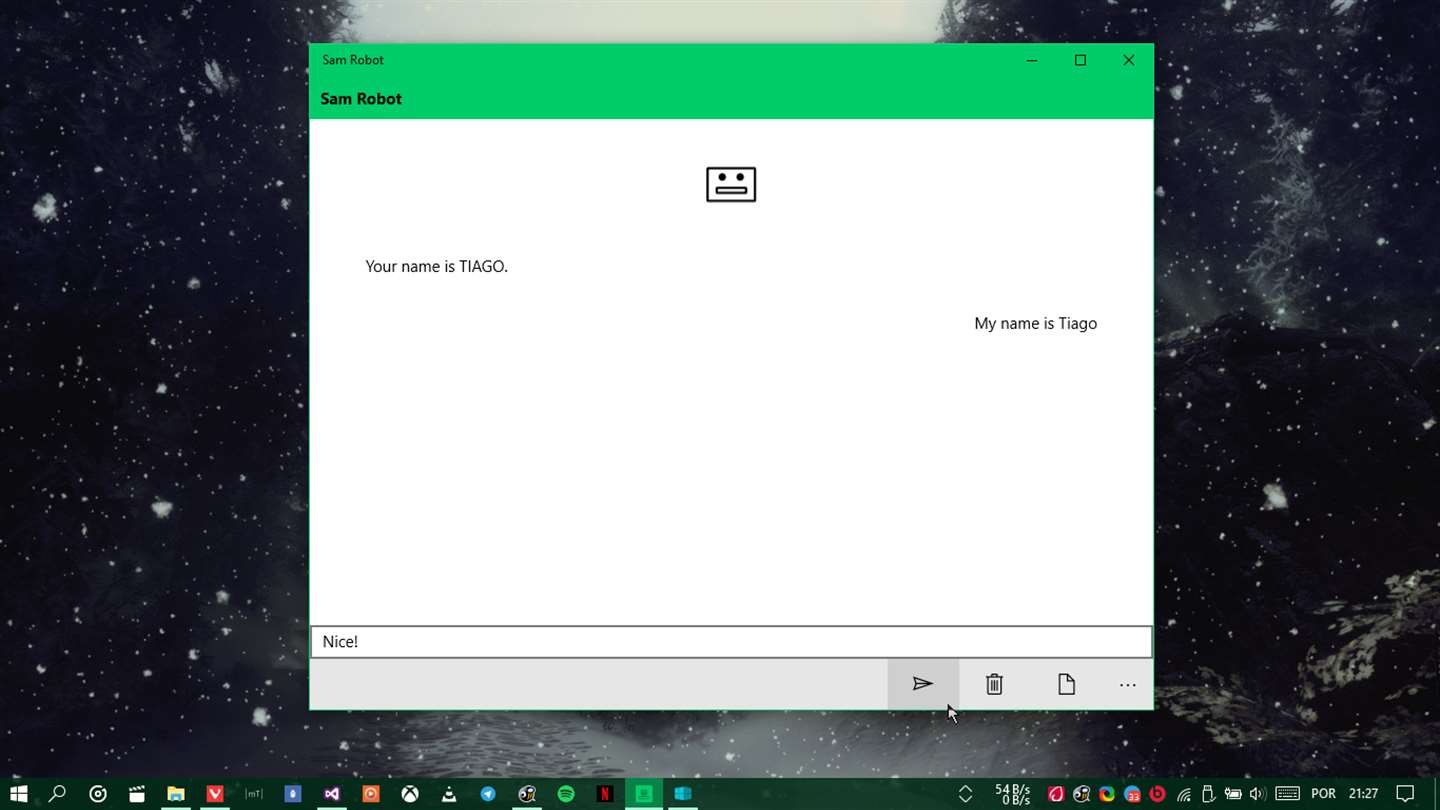Open File Explorer from the taskbar
Screen dimensions: 1440x810
pos(176,794)
